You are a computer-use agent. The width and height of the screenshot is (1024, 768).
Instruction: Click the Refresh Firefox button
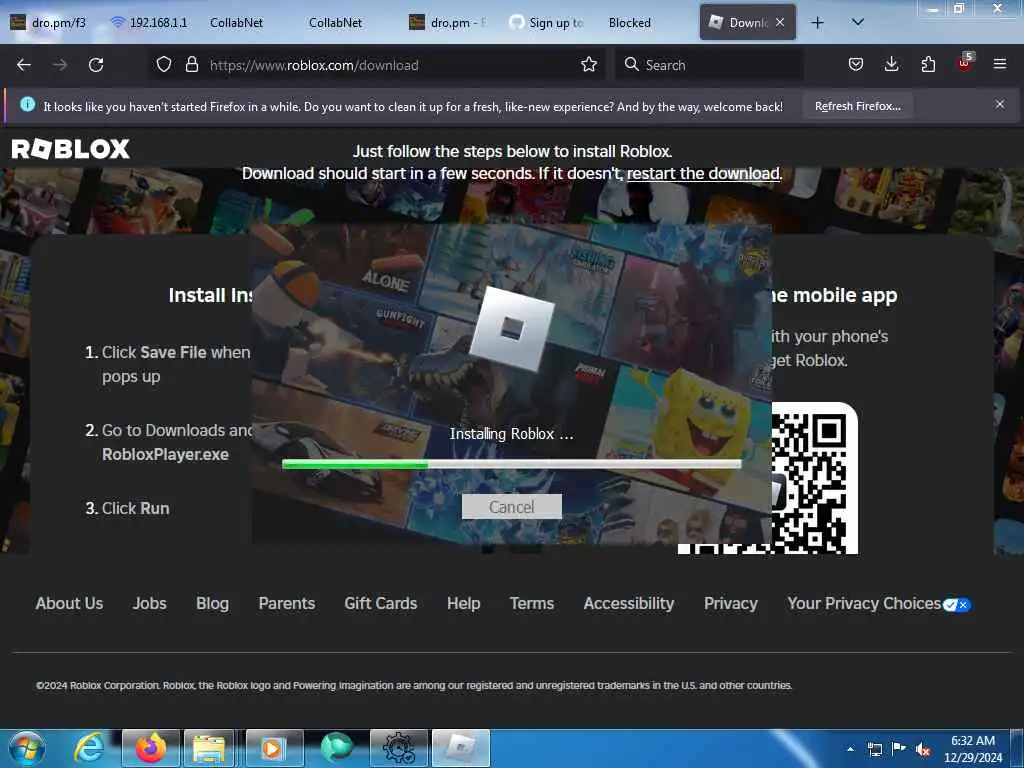857,106
